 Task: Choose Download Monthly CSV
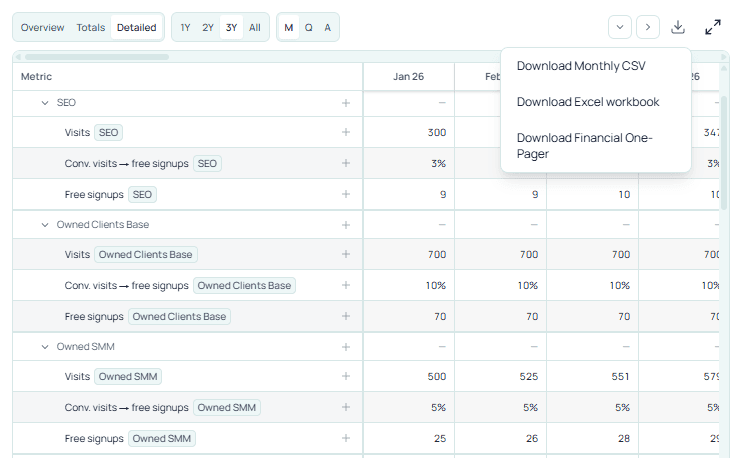pos(596,66)
